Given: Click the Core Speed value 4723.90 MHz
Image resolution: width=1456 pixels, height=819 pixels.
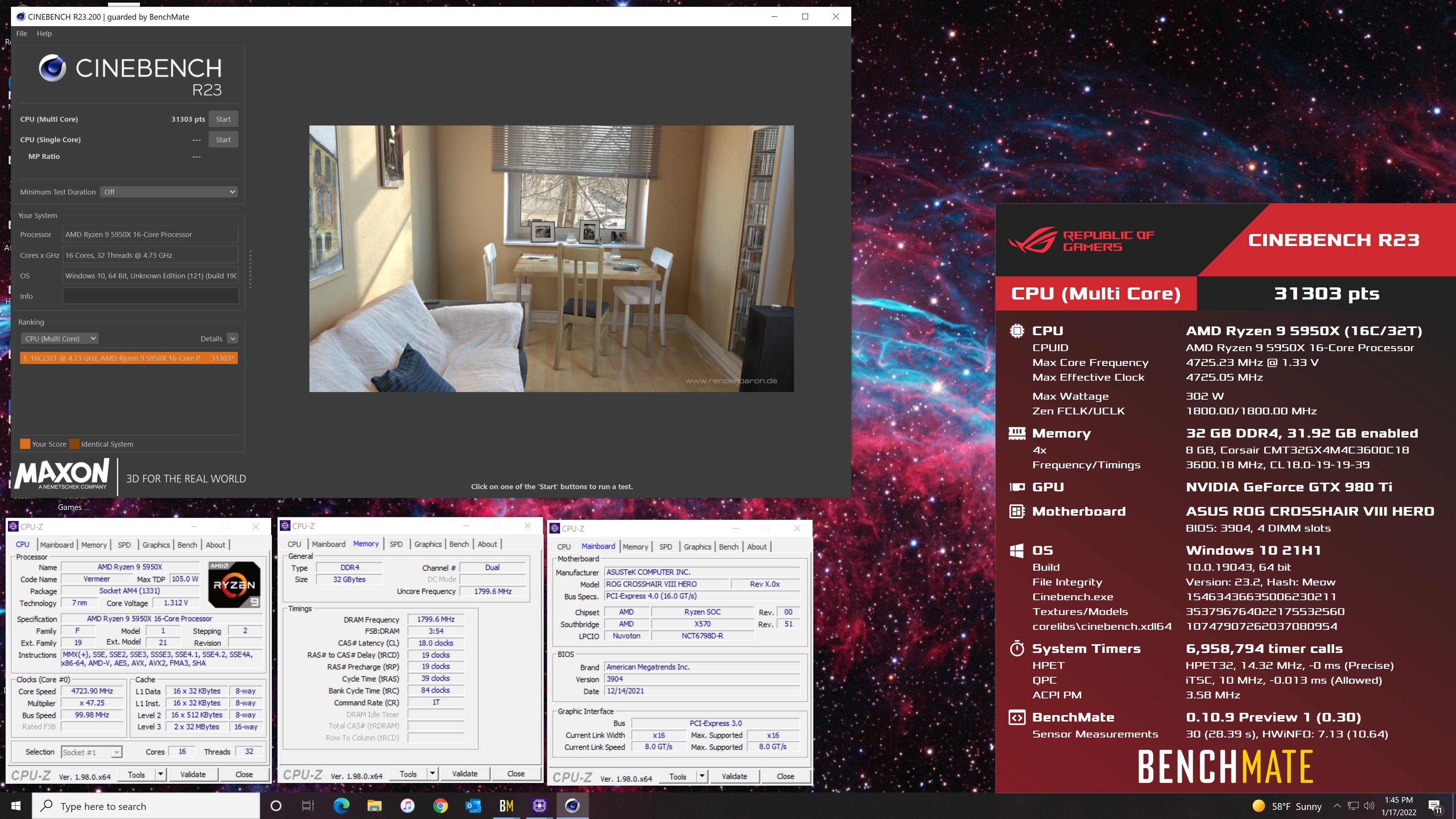Looking at the screenshot, I should [91, 691].
